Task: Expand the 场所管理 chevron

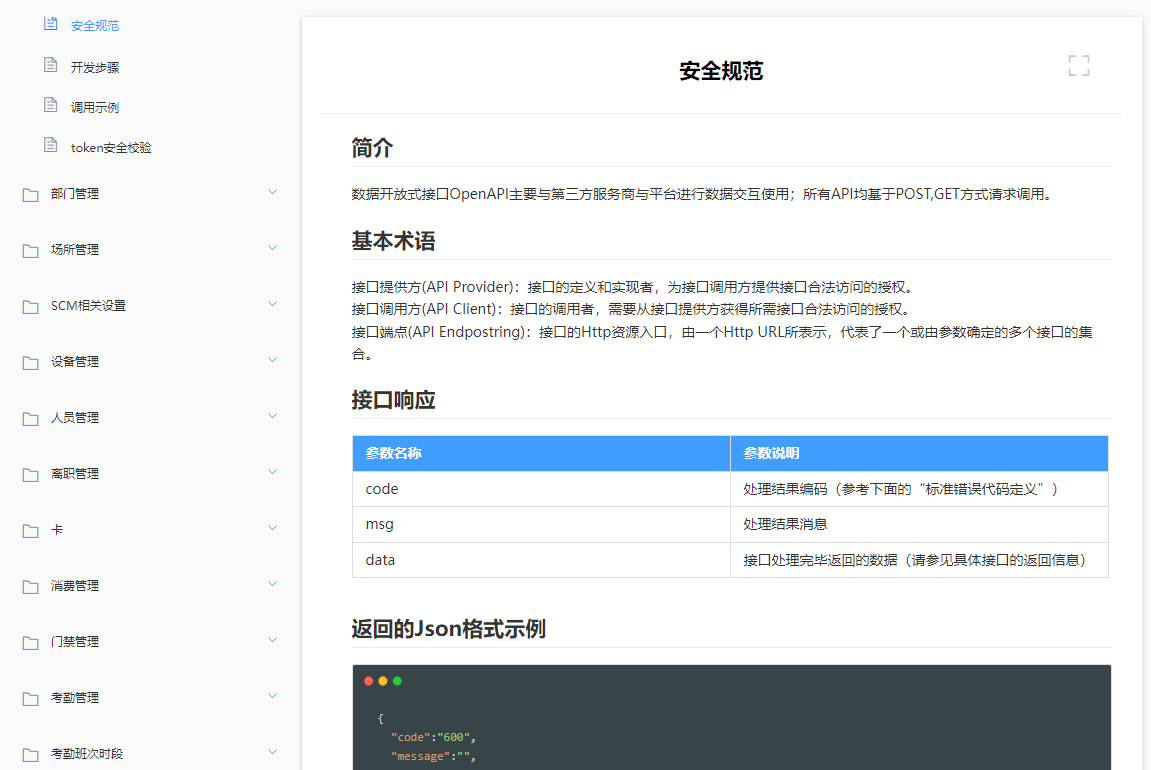Action: (x=272, y=248)
